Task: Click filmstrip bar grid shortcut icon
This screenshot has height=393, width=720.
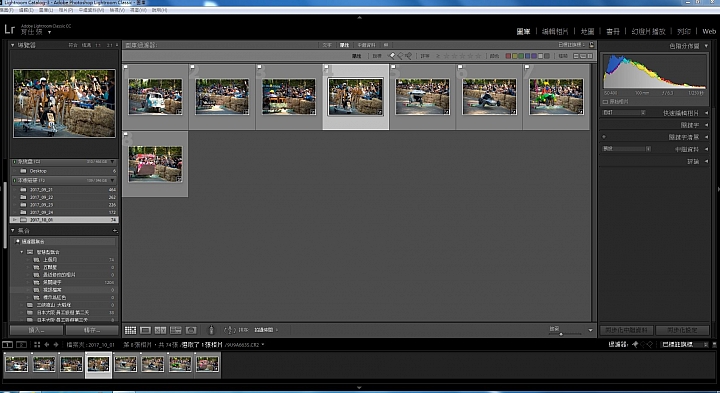Action: (x=37, y=344)
